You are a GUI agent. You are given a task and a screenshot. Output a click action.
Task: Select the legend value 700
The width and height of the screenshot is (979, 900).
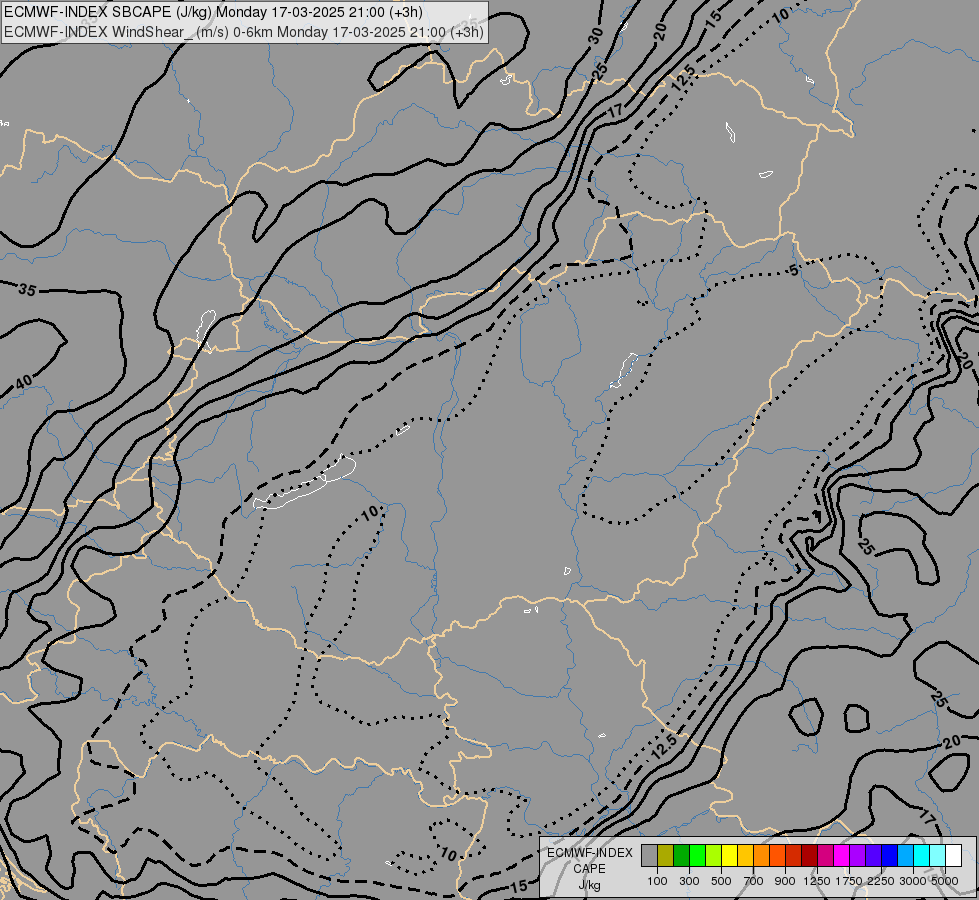point(754,881)
